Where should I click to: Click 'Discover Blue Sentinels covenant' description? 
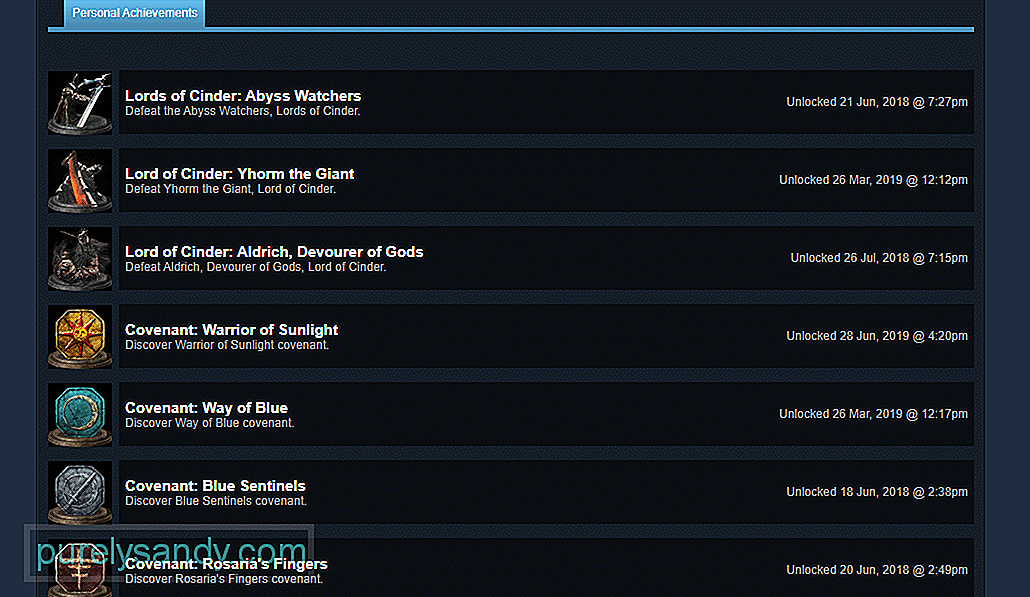click(x=215, y=501)
